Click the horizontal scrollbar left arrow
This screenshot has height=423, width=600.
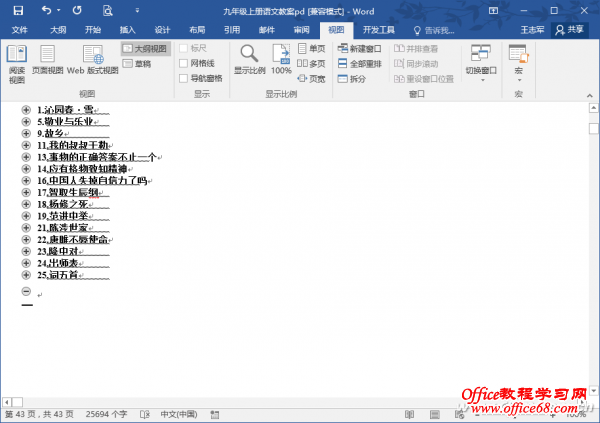coord(7,402)
